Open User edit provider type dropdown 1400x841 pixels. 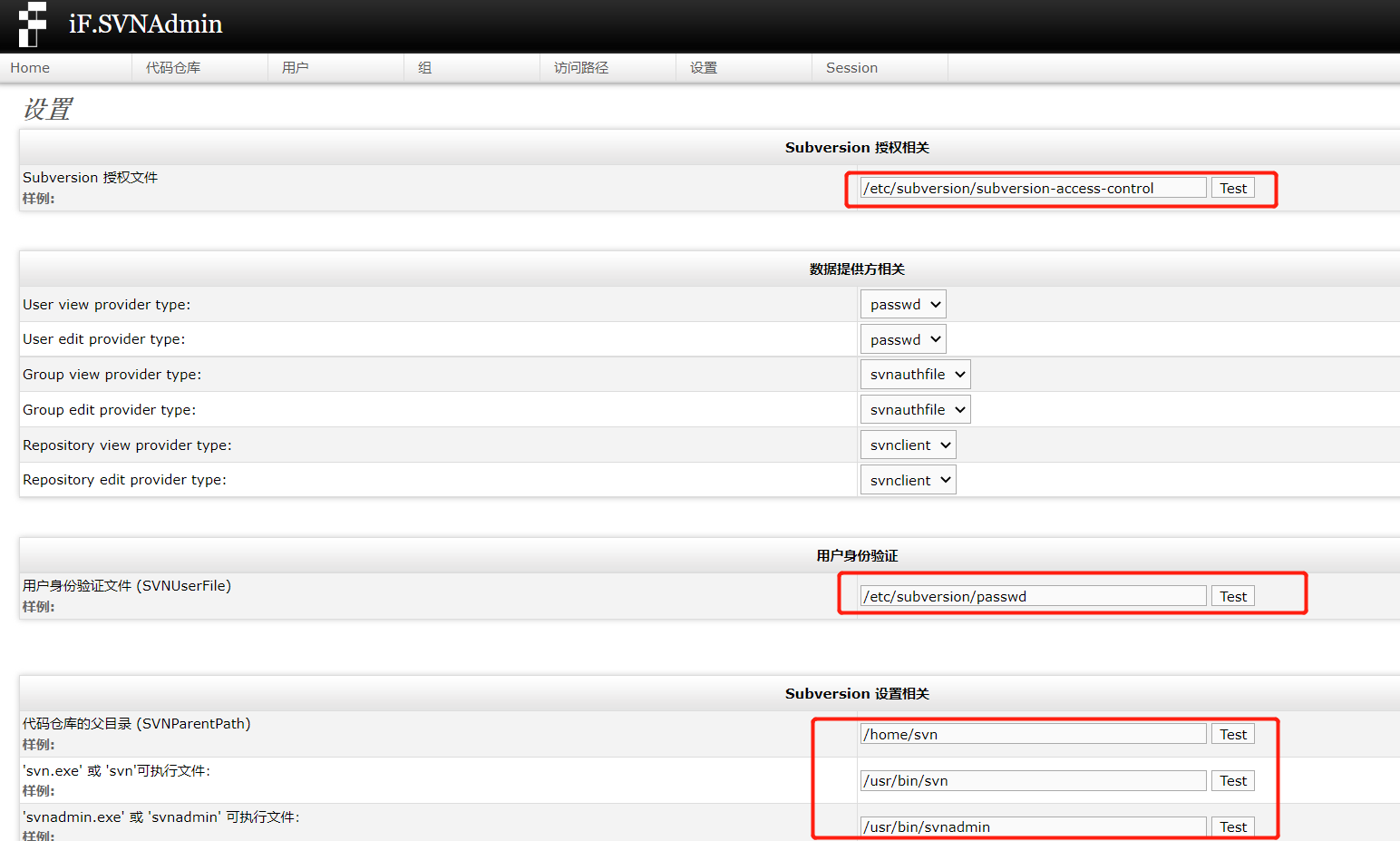903,339
